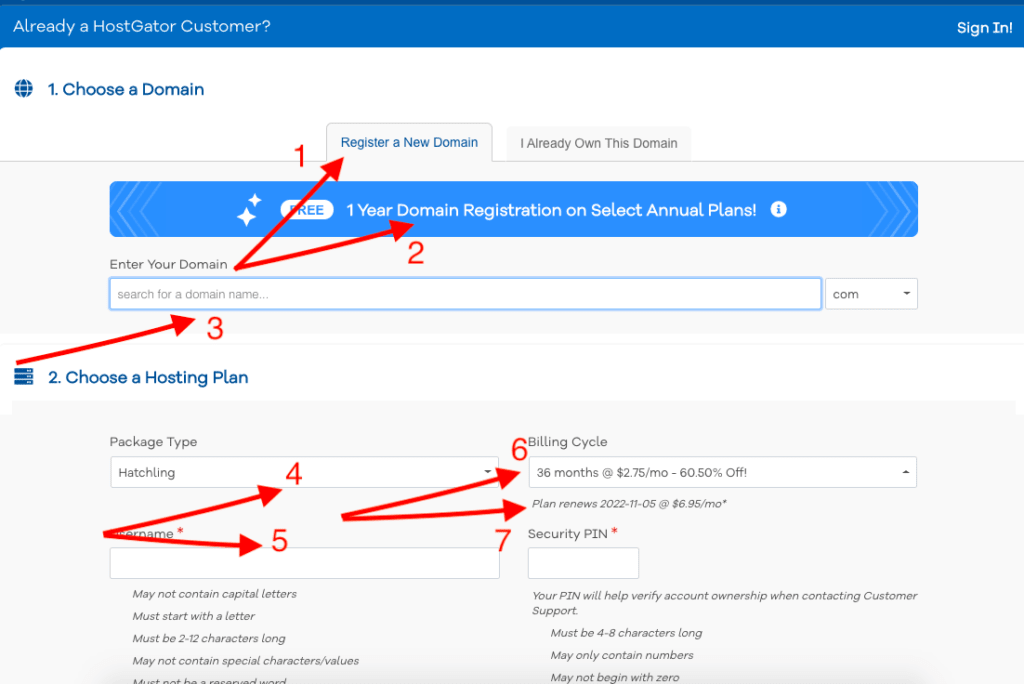Click the Plan renews 2022-11-05 note
1024x684 pixels.
[629, 504]
